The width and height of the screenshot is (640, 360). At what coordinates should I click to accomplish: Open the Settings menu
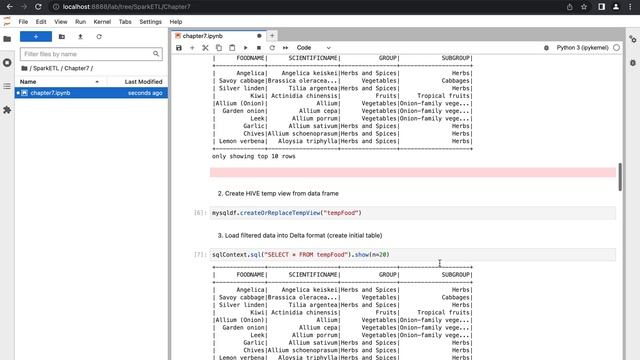tap(151, 22)
